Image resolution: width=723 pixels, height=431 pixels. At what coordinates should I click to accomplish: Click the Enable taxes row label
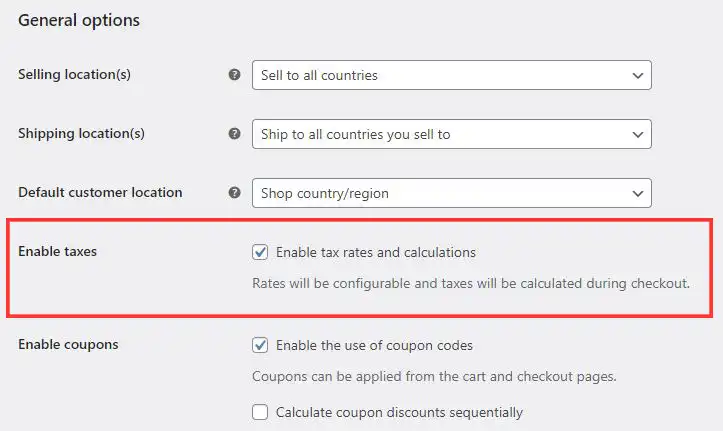pyautogui.click(x=58, y=251)
